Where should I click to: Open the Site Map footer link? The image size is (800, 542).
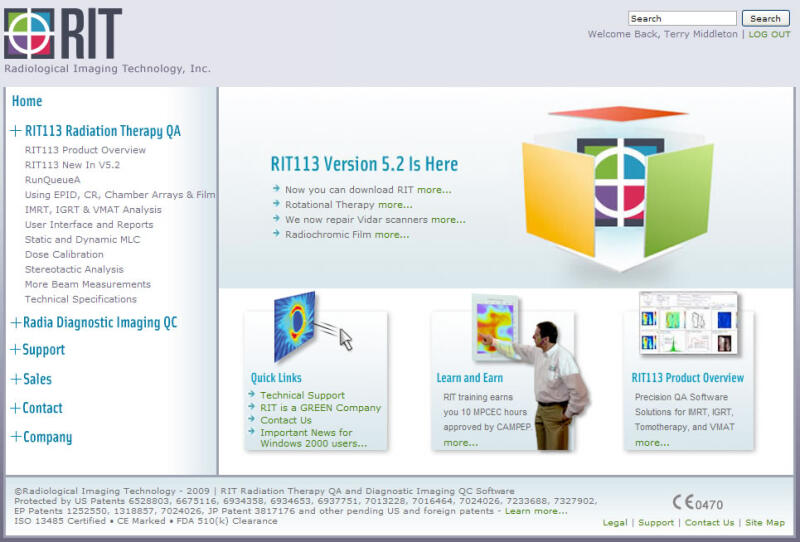[x=765, y=523]
